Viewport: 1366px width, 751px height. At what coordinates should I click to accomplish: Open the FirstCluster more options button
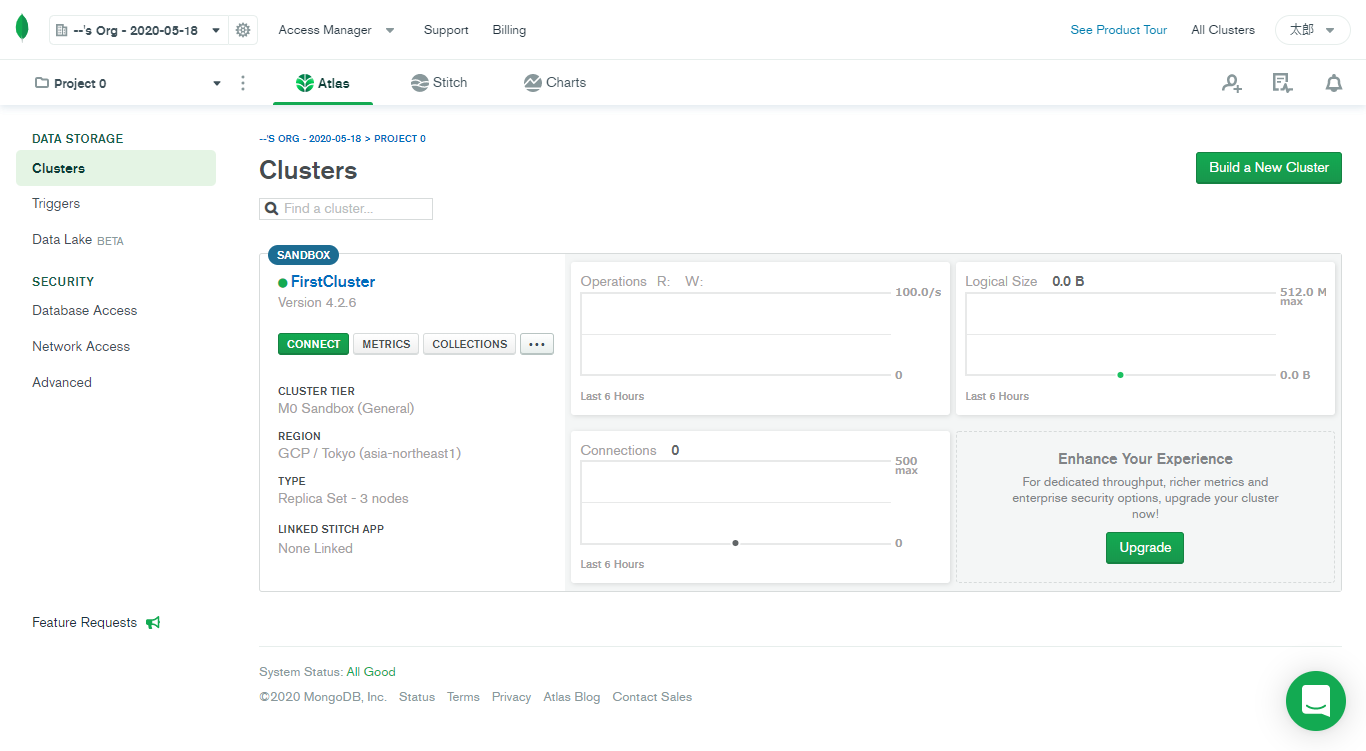537,344
